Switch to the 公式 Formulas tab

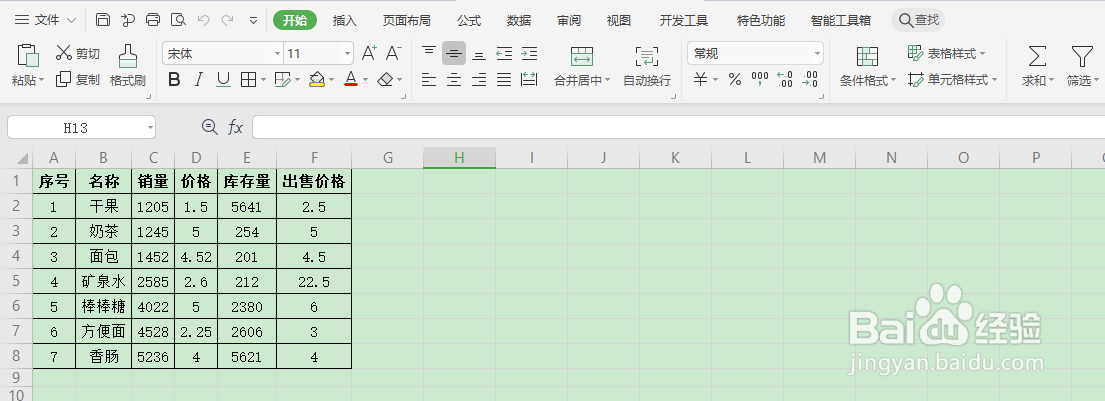(x=469, y=20)
